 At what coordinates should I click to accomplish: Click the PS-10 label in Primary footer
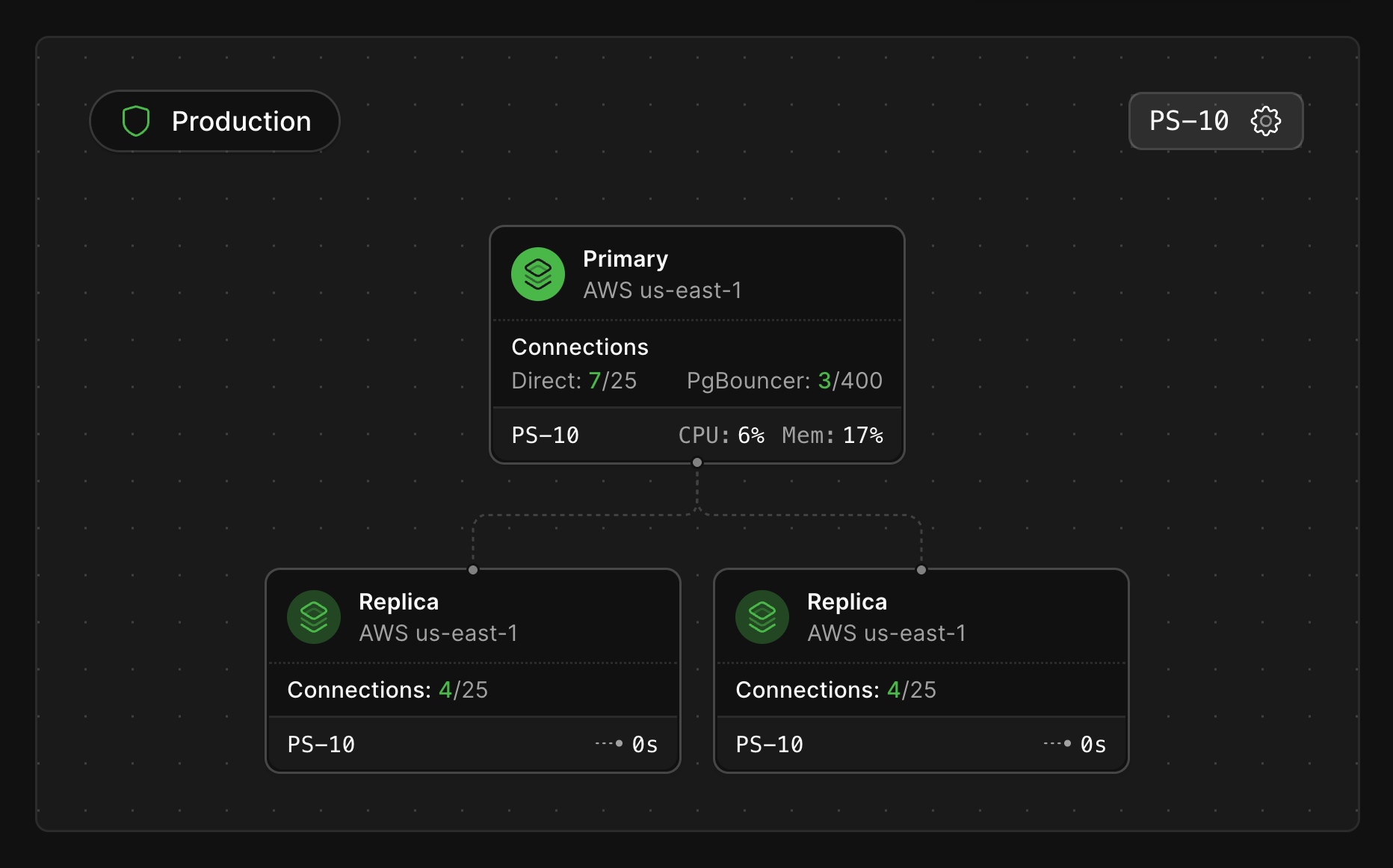[546, 435]
